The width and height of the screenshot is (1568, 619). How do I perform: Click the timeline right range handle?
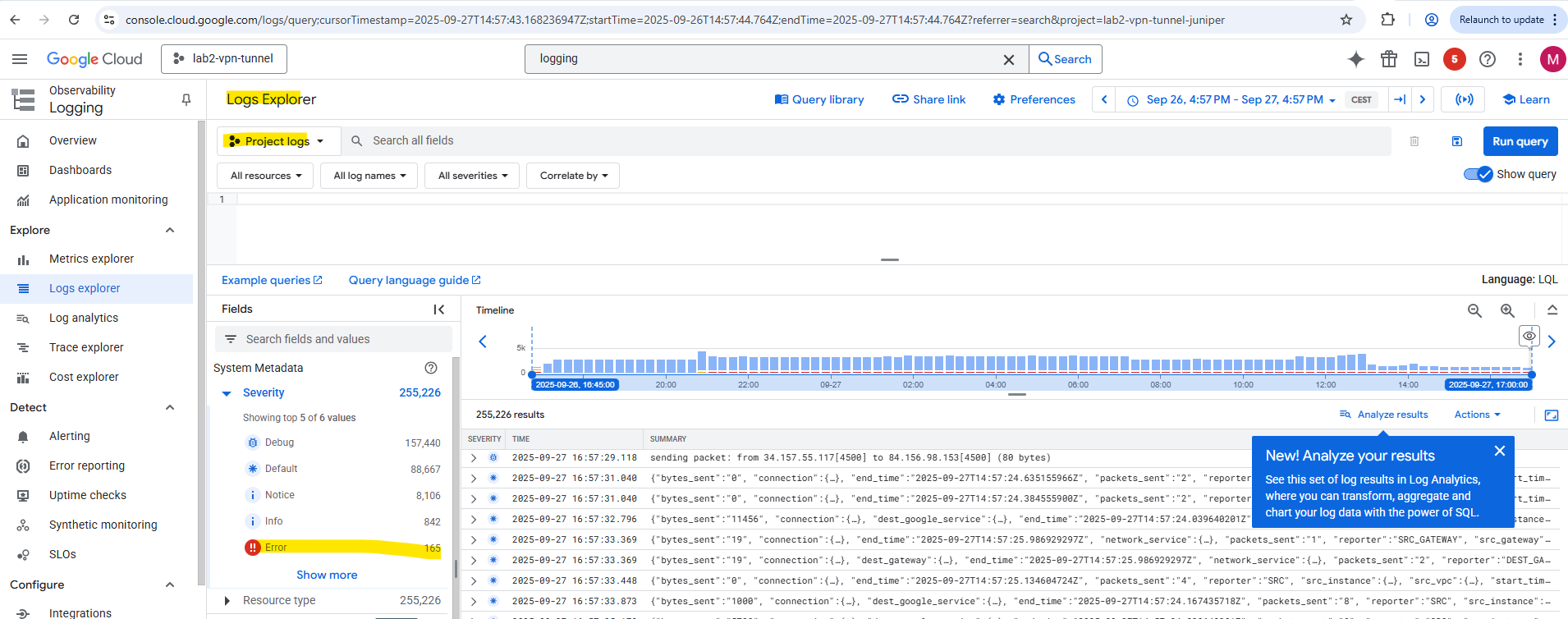1532,374
